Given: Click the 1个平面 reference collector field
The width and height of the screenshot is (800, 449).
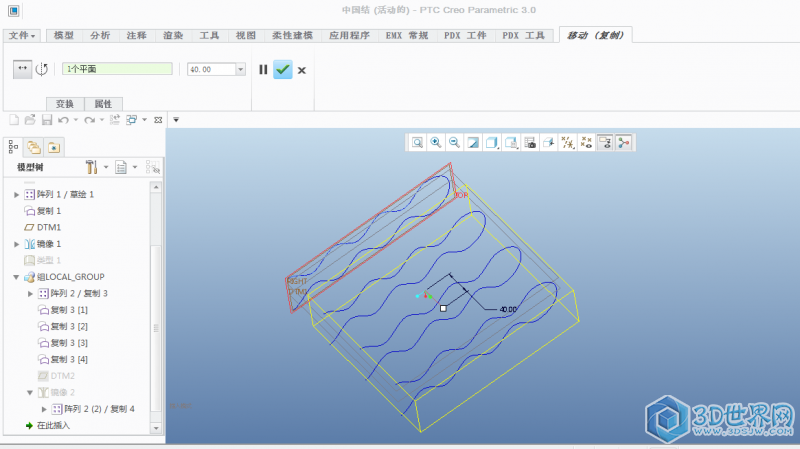Looking at the screenshot, I should click(117, 69).
